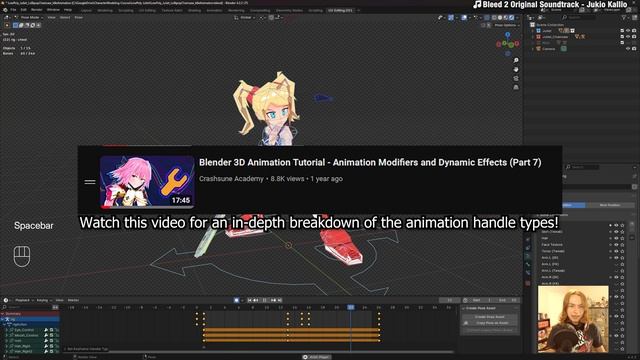Click the pan hand viewport icon
Viewport: 640px width, 360px height.
coord(516,69)
